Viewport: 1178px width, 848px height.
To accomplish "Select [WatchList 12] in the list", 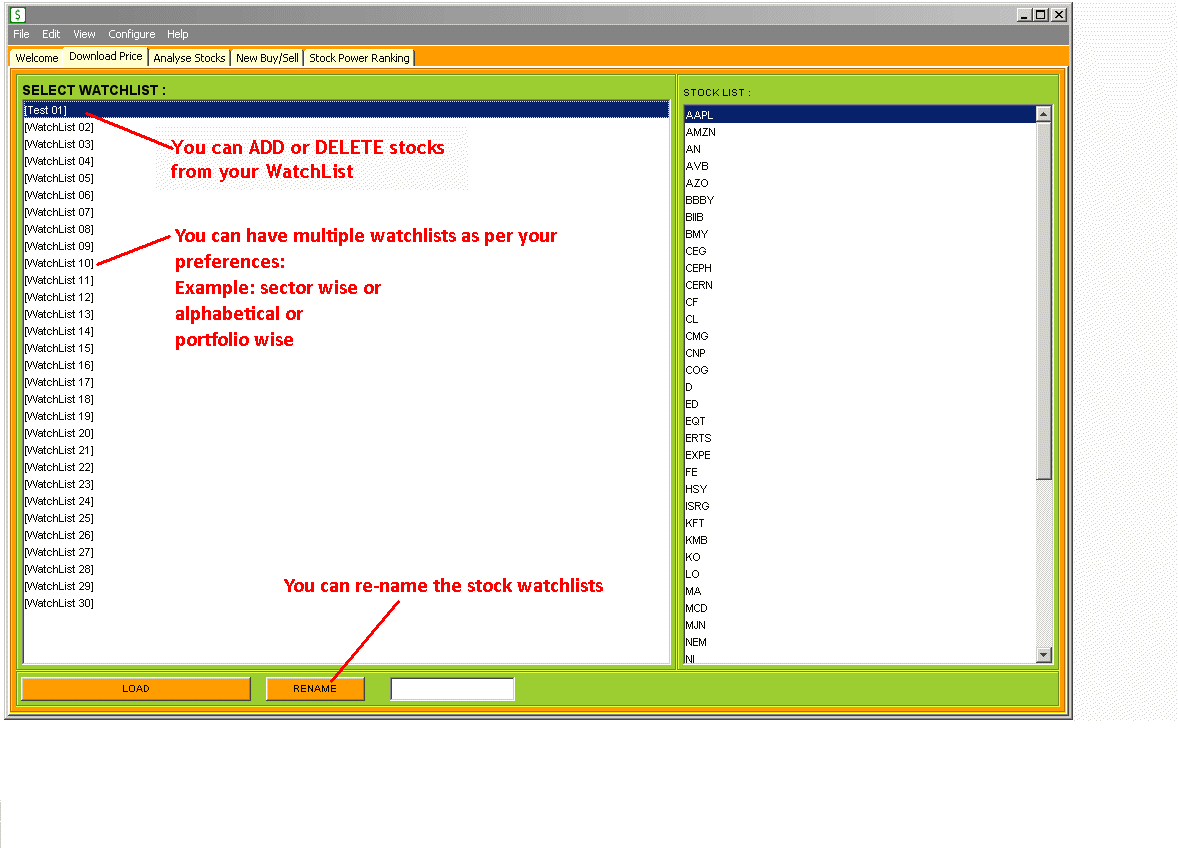I will point(346,297).
